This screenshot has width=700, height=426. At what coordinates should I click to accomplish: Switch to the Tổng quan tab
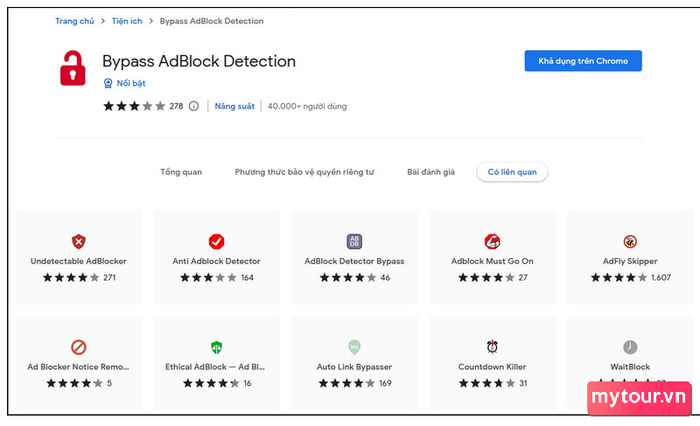[181, 172]
